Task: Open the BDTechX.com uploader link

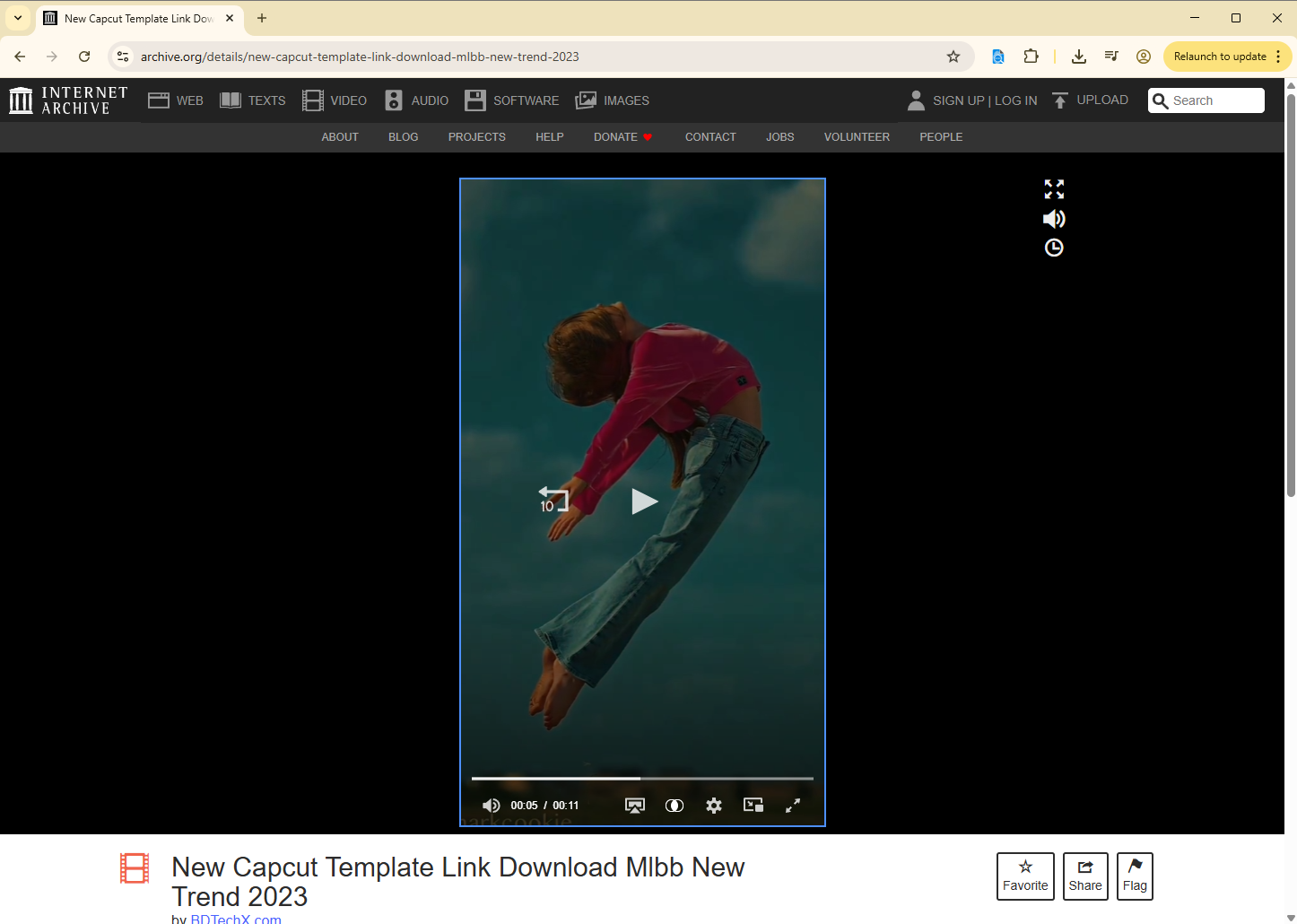Action: 236,919
